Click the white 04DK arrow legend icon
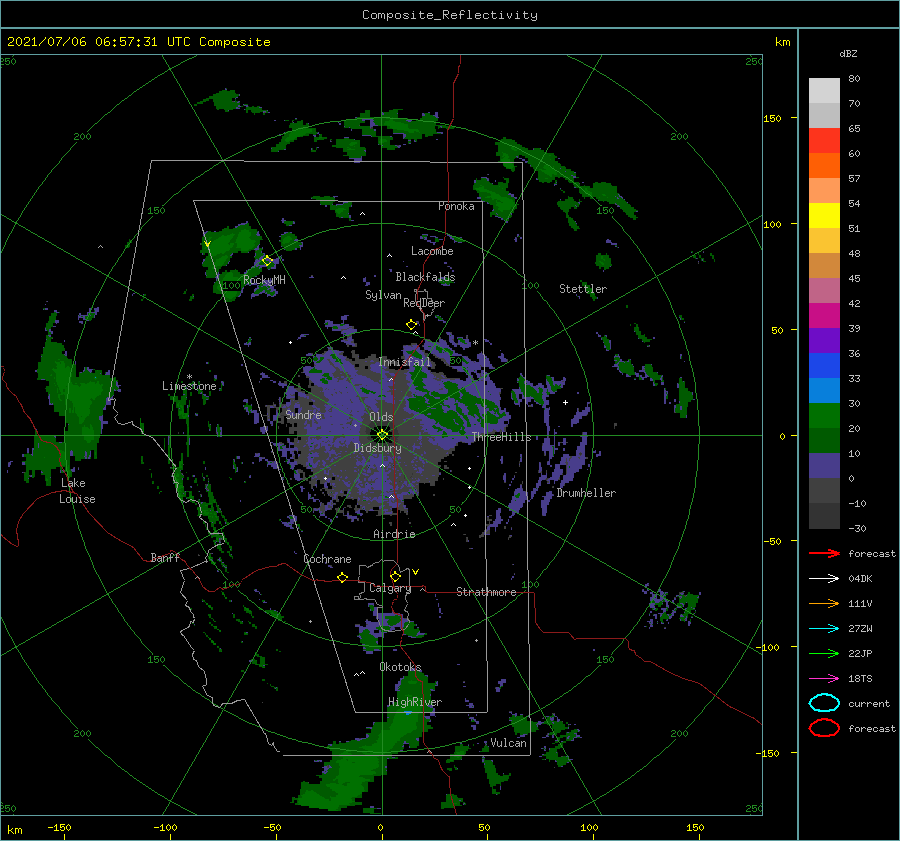900x841 pixels. coord(824,579)
